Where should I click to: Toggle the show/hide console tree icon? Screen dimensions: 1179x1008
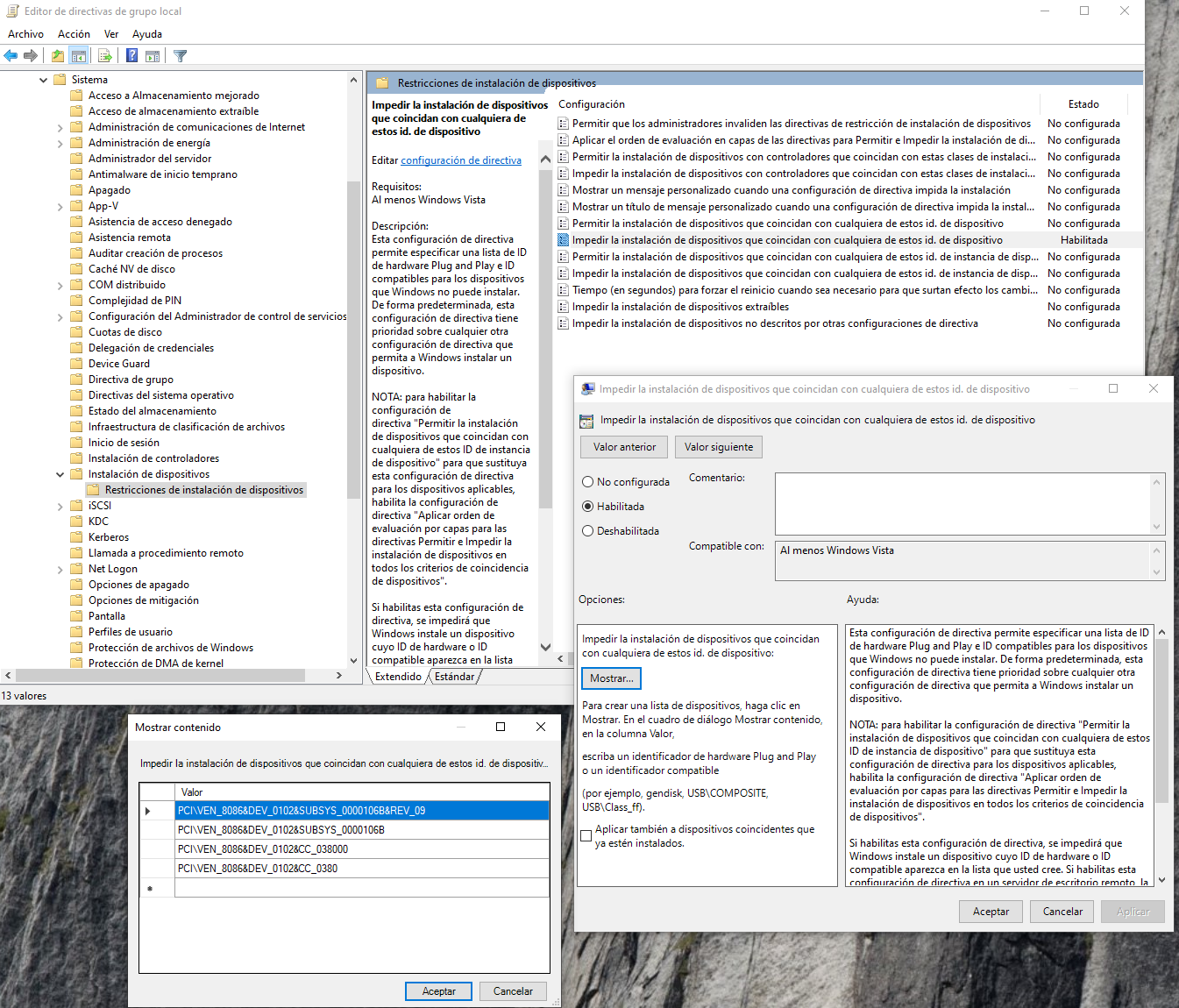pyautogui.click(x=79, y=56)
